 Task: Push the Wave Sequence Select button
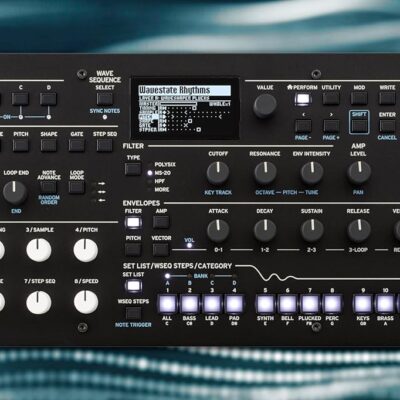[105, 99]
